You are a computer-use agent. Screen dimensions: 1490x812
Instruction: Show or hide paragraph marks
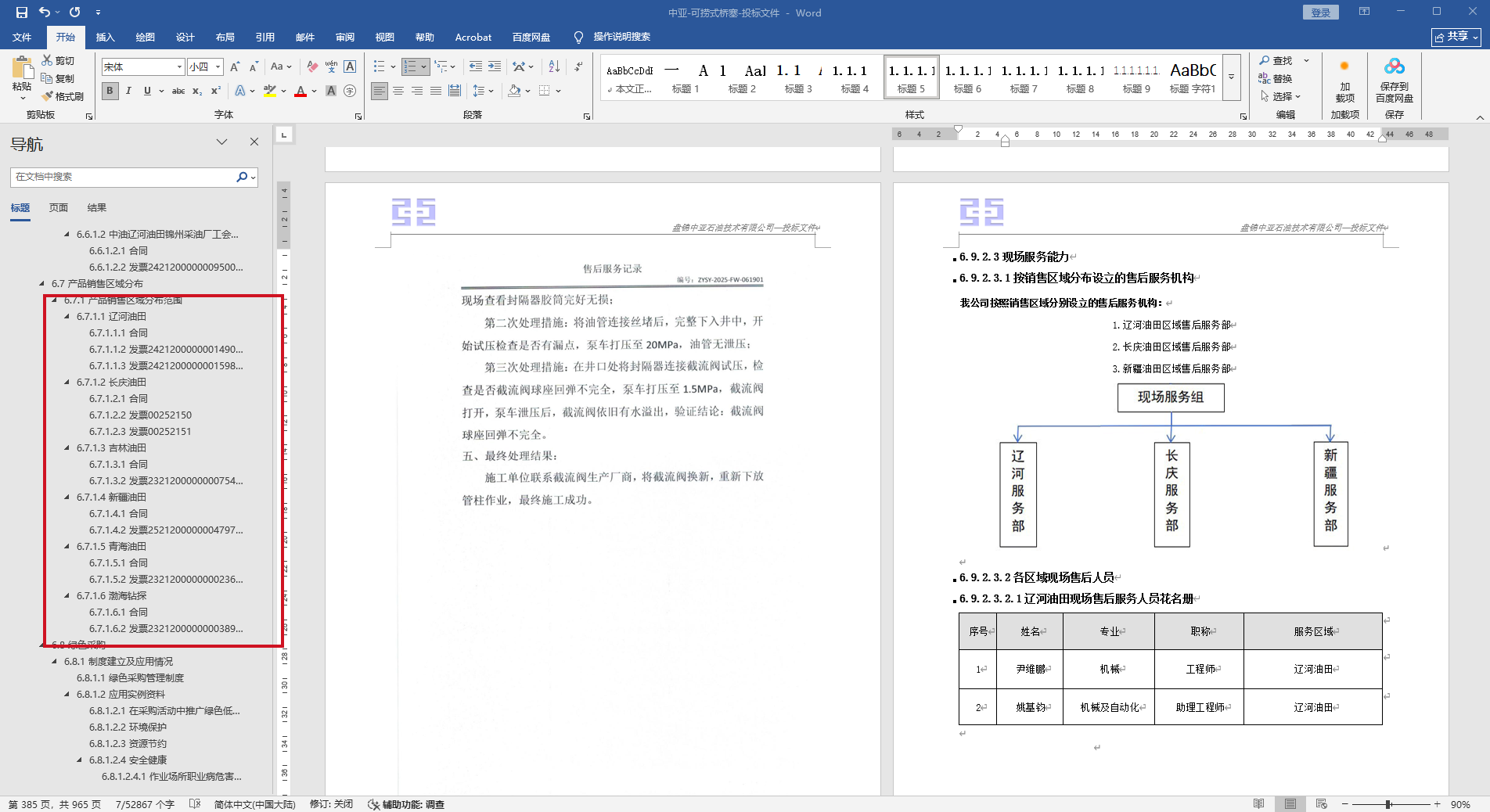(578, 67)
